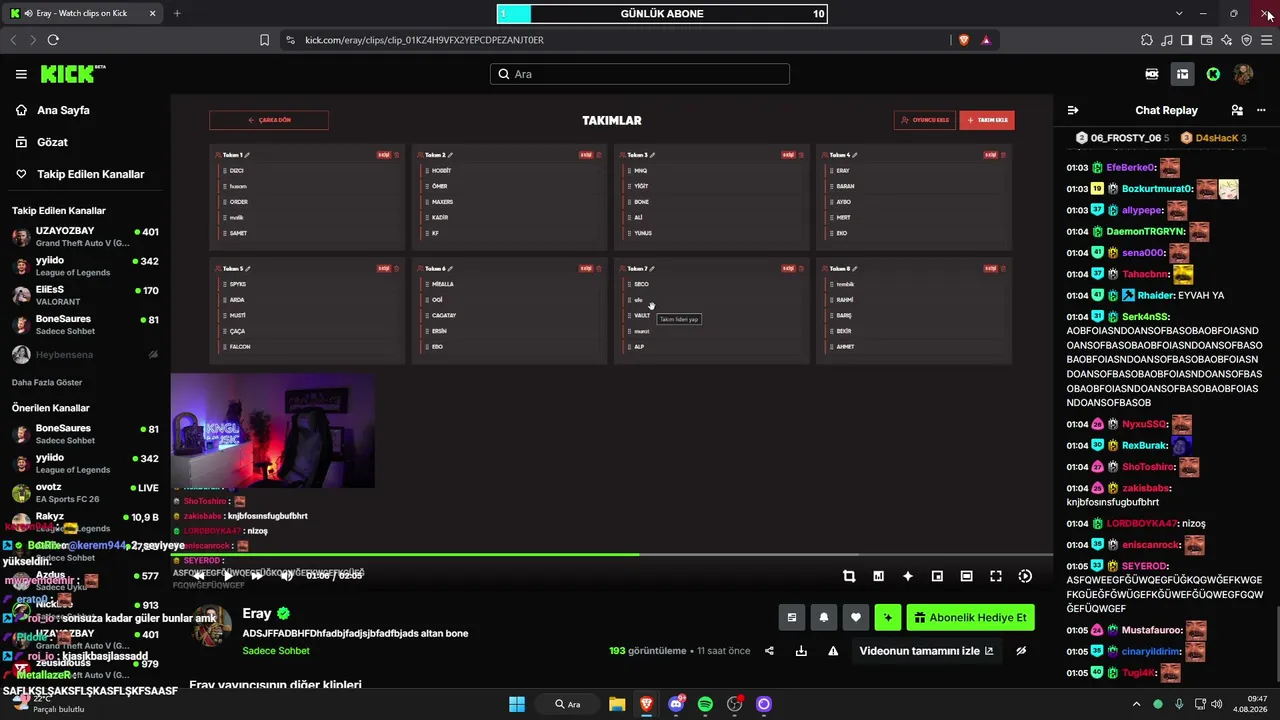Toggle the browser sidebar panel
Screen dimensions: 1280x720
tap(1187, 40)
